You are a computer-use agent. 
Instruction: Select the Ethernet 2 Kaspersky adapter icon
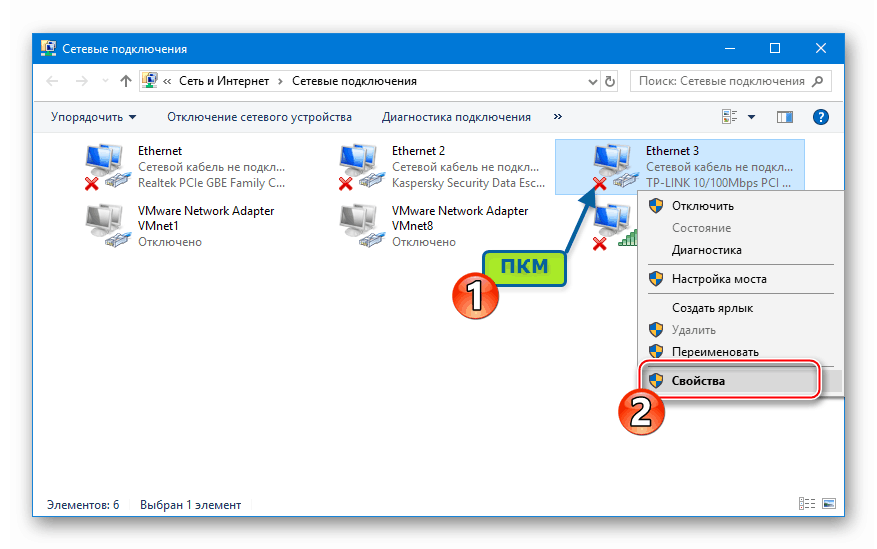coord(361,167)
